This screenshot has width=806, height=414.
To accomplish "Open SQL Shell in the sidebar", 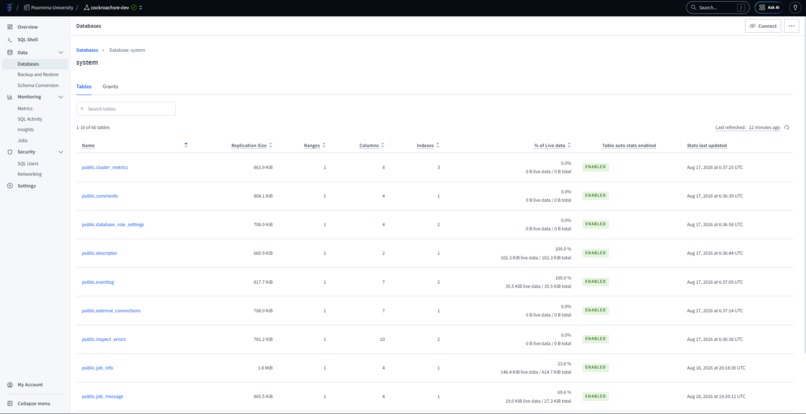I will pyautogui.click(x=28, y=40).
